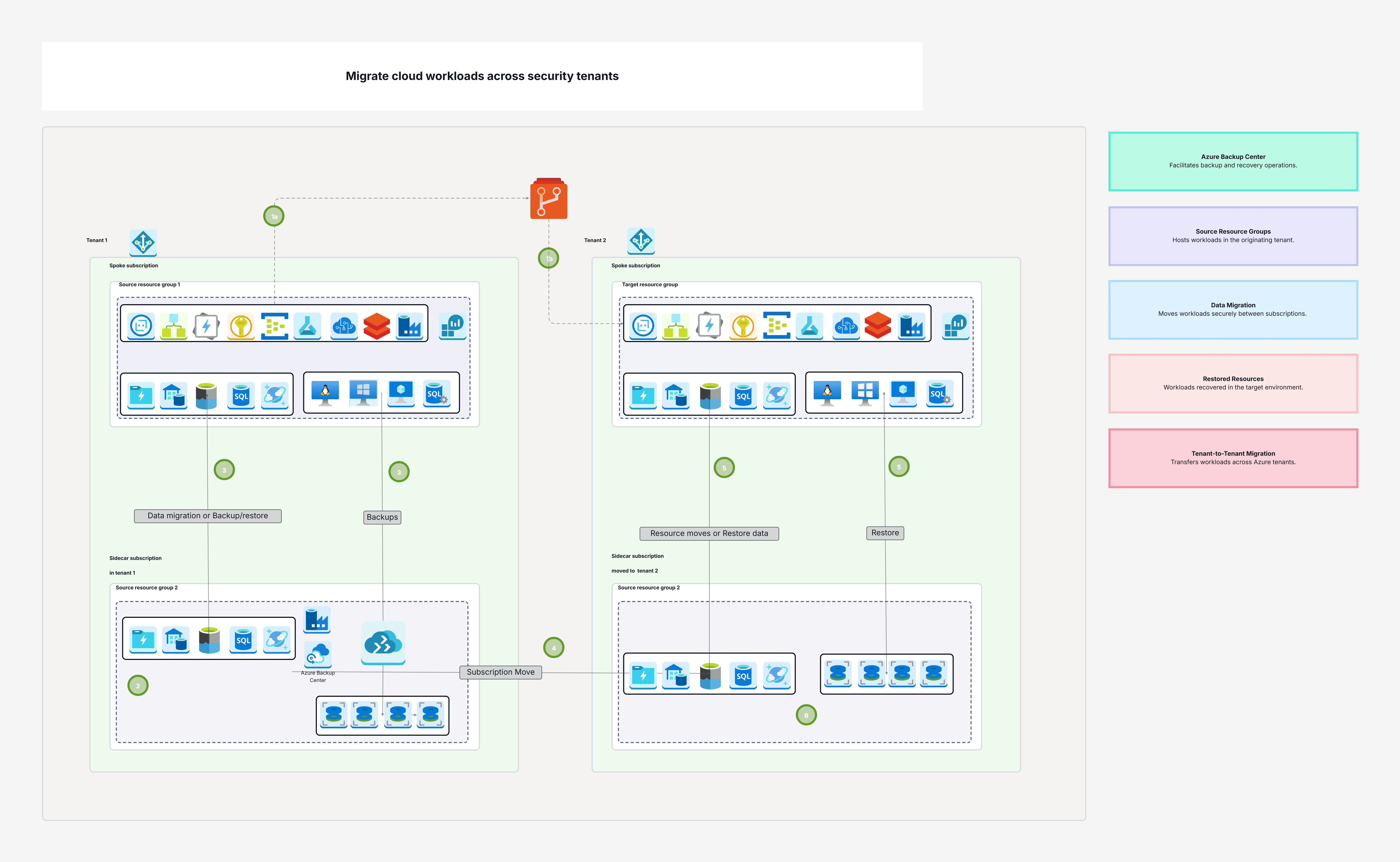The width and height of the screenshot is (1400, 862).
Task: Click Windows VM icon in Source resource group 1
Action: click(x=363, y=393)
